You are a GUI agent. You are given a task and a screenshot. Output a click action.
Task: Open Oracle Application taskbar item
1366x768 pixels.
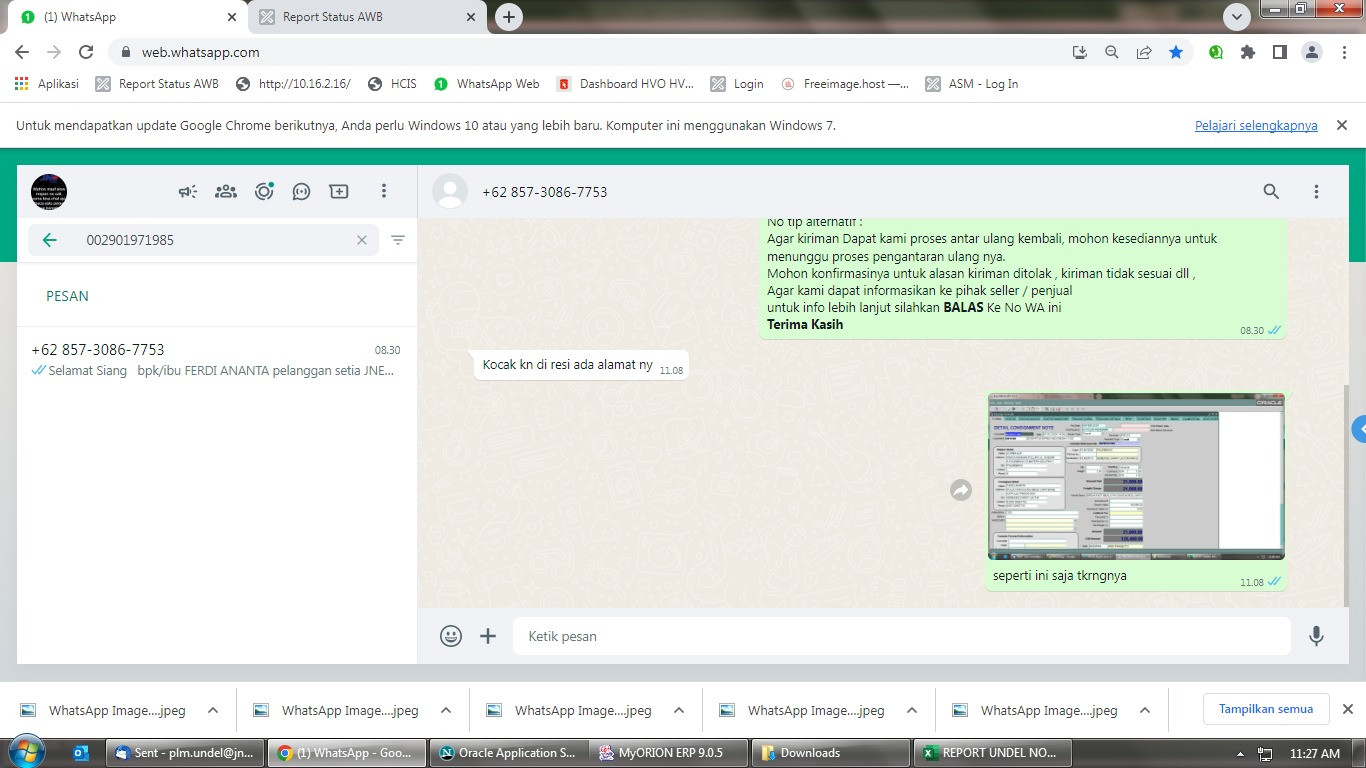click(509, 753)
